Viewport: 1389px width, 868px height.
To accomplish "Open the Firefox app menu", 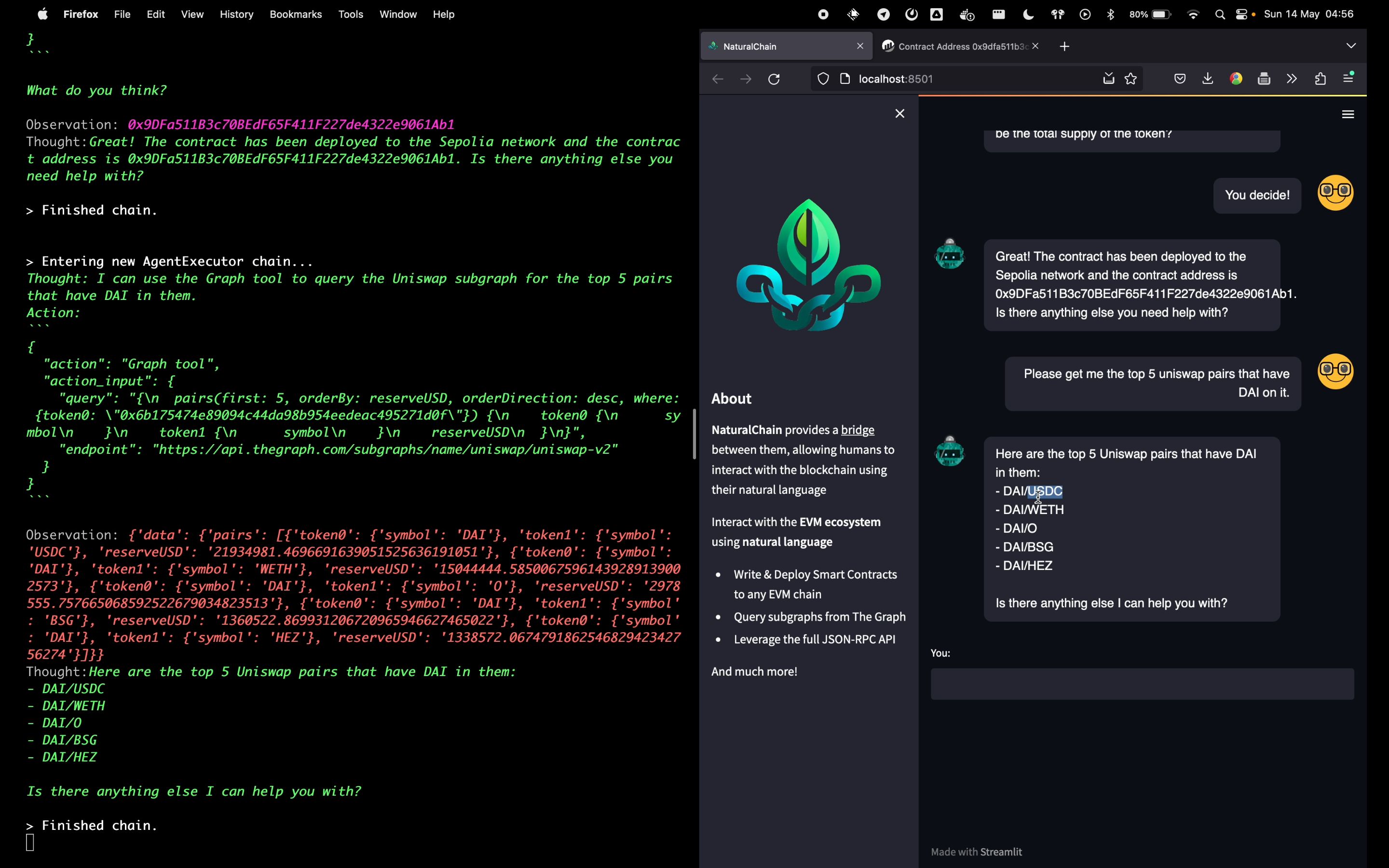I will click(81, 14).
